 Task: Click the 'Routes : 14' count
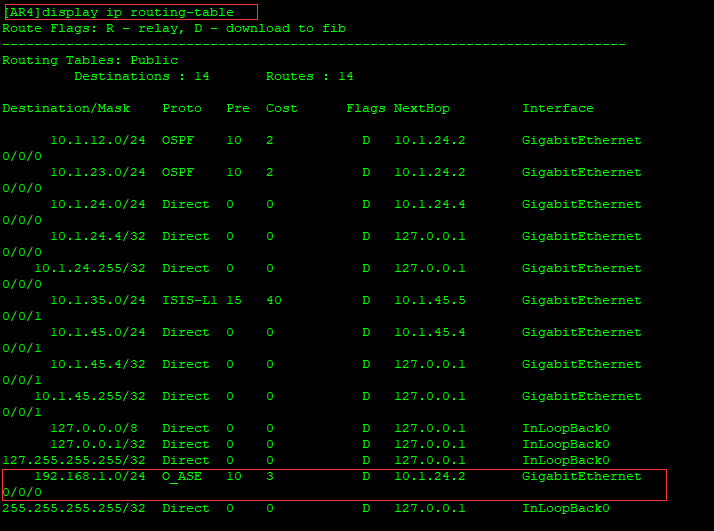pyautogui.click(x=310, y=76)
